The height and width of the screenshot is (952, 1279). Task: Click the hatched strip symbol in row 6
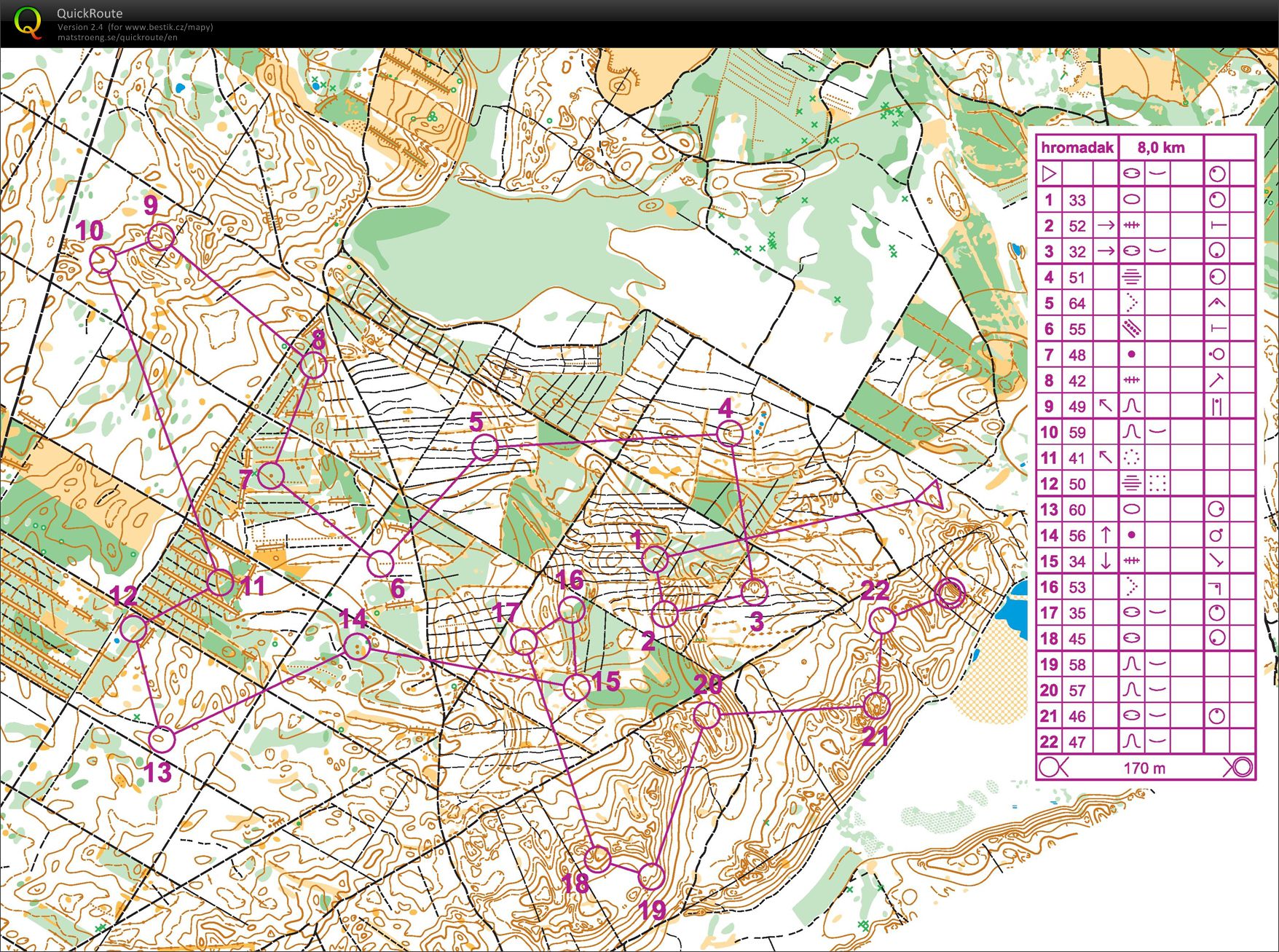[x=1131, y=329]
